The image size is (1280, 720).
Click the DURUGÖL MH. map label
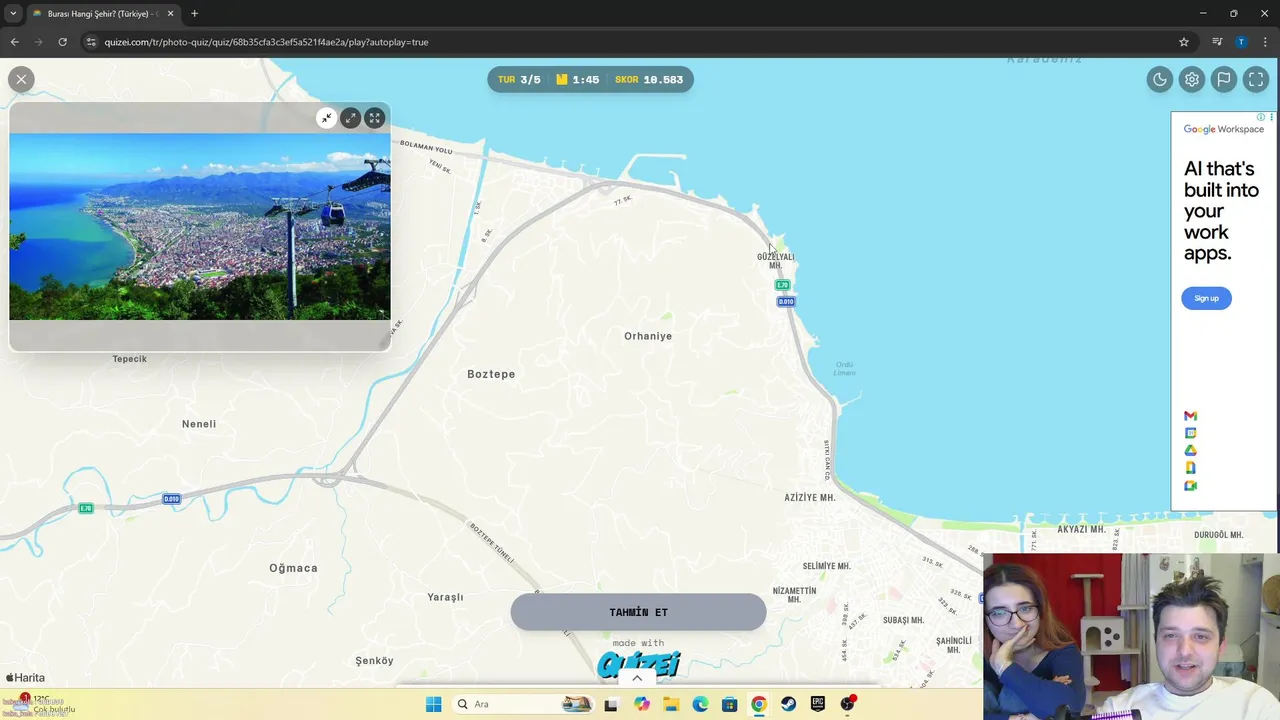click(x=1217, y=535)
